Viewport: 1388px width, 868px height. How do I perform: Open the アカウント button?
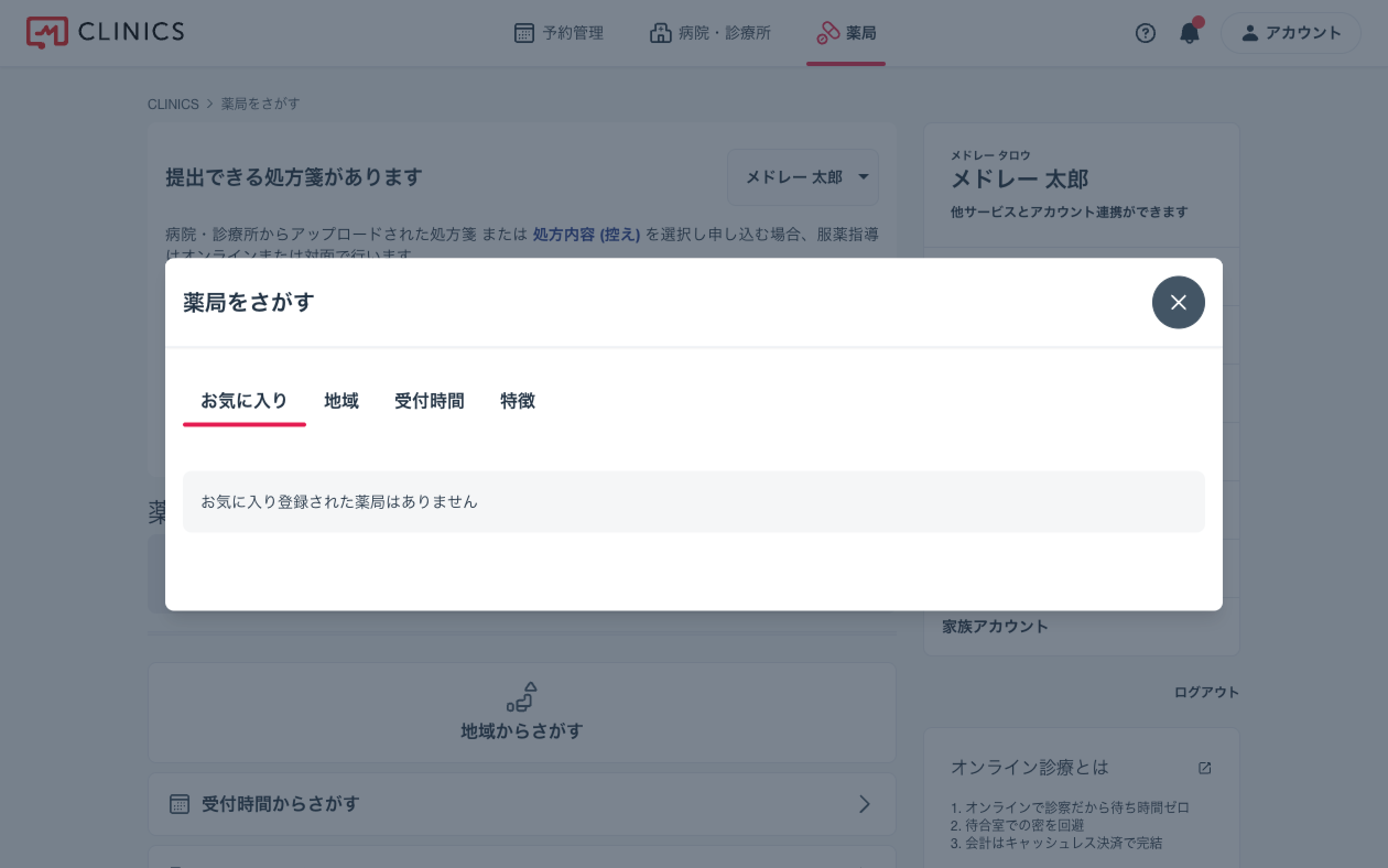(1291, 32)
